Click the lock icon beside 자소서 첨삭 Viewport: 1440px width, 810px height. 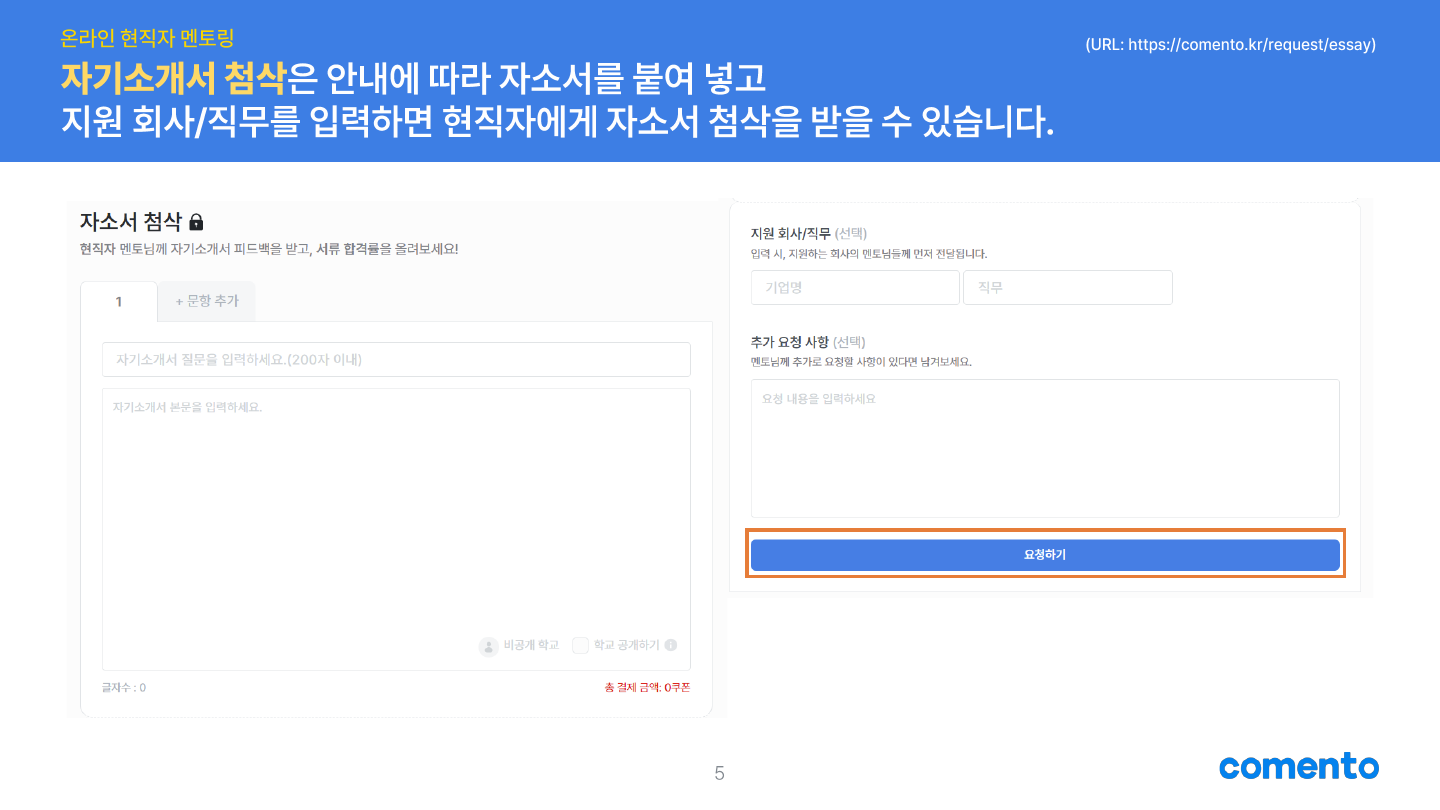pos(196,222)
